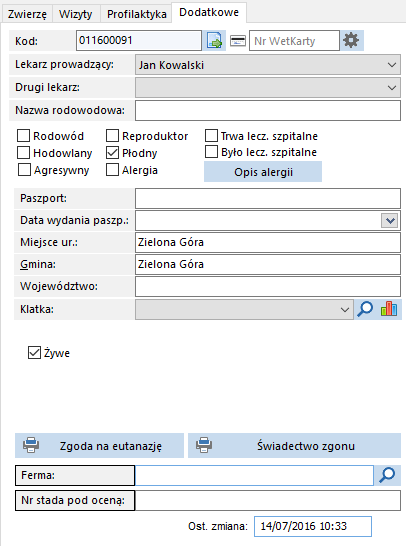
Task: Click the document export icon beside Kod
Action: click(x=214, y=40)
